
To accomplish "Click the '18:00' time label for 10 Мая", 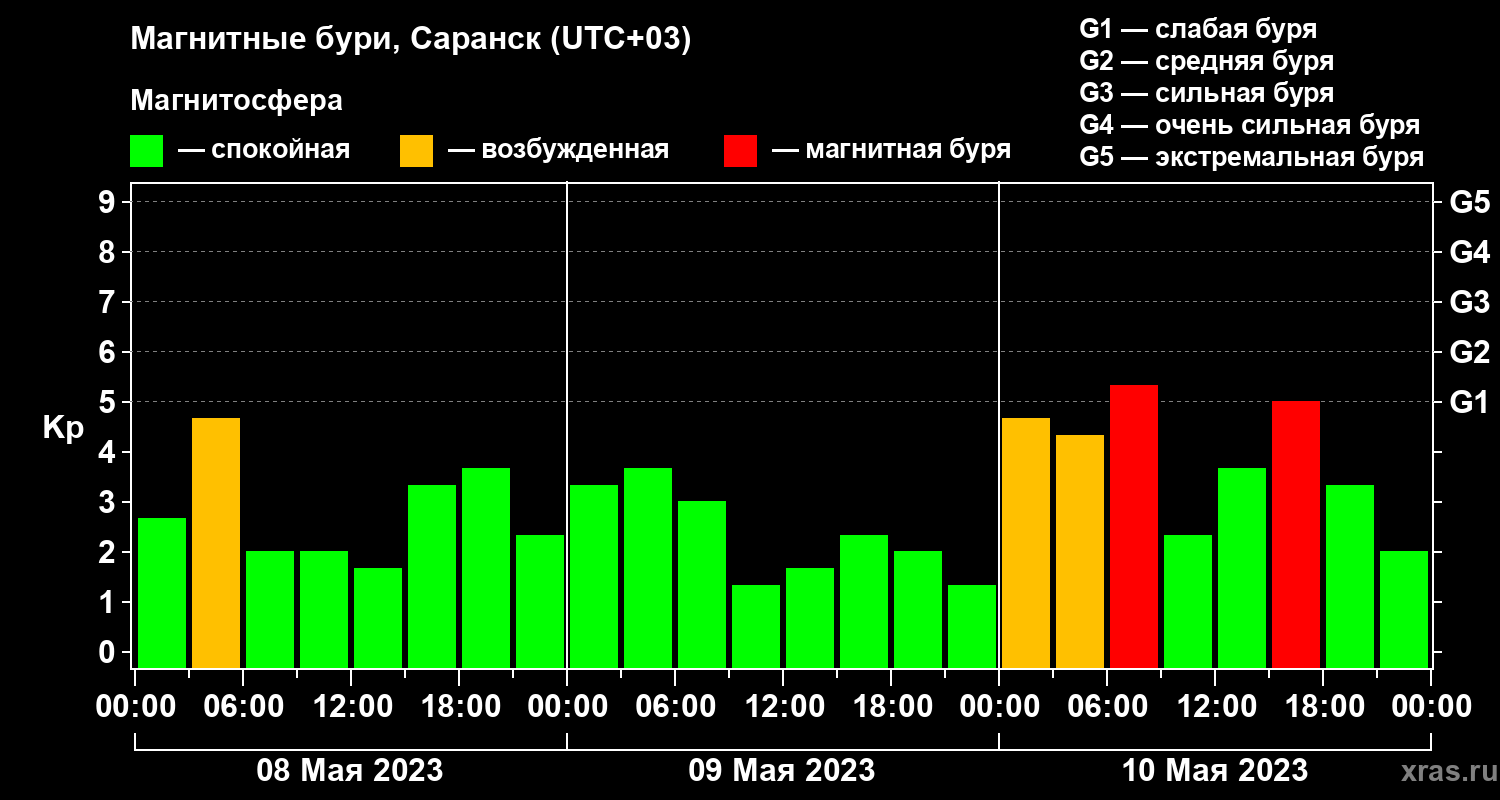I will (1323, 706).
